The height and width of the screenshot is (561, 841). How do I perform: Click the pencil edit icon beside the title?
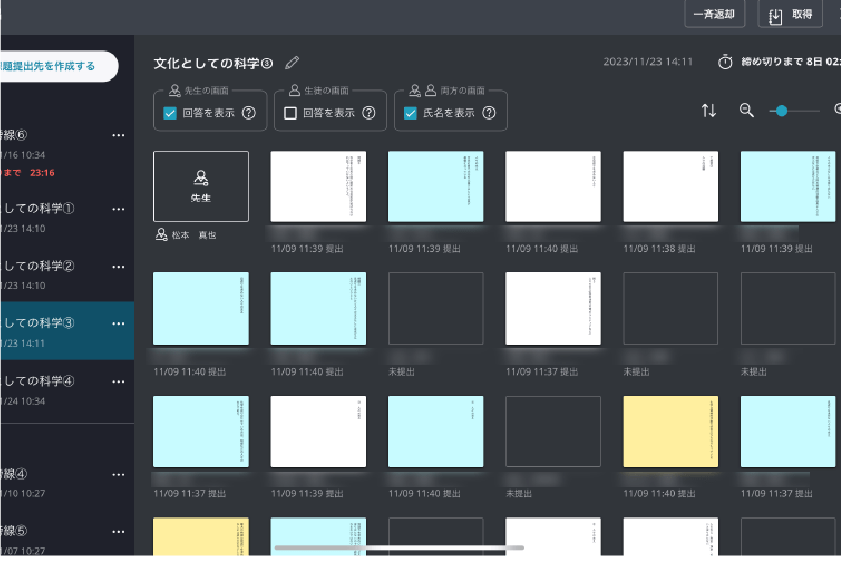[x=292, y=63]
